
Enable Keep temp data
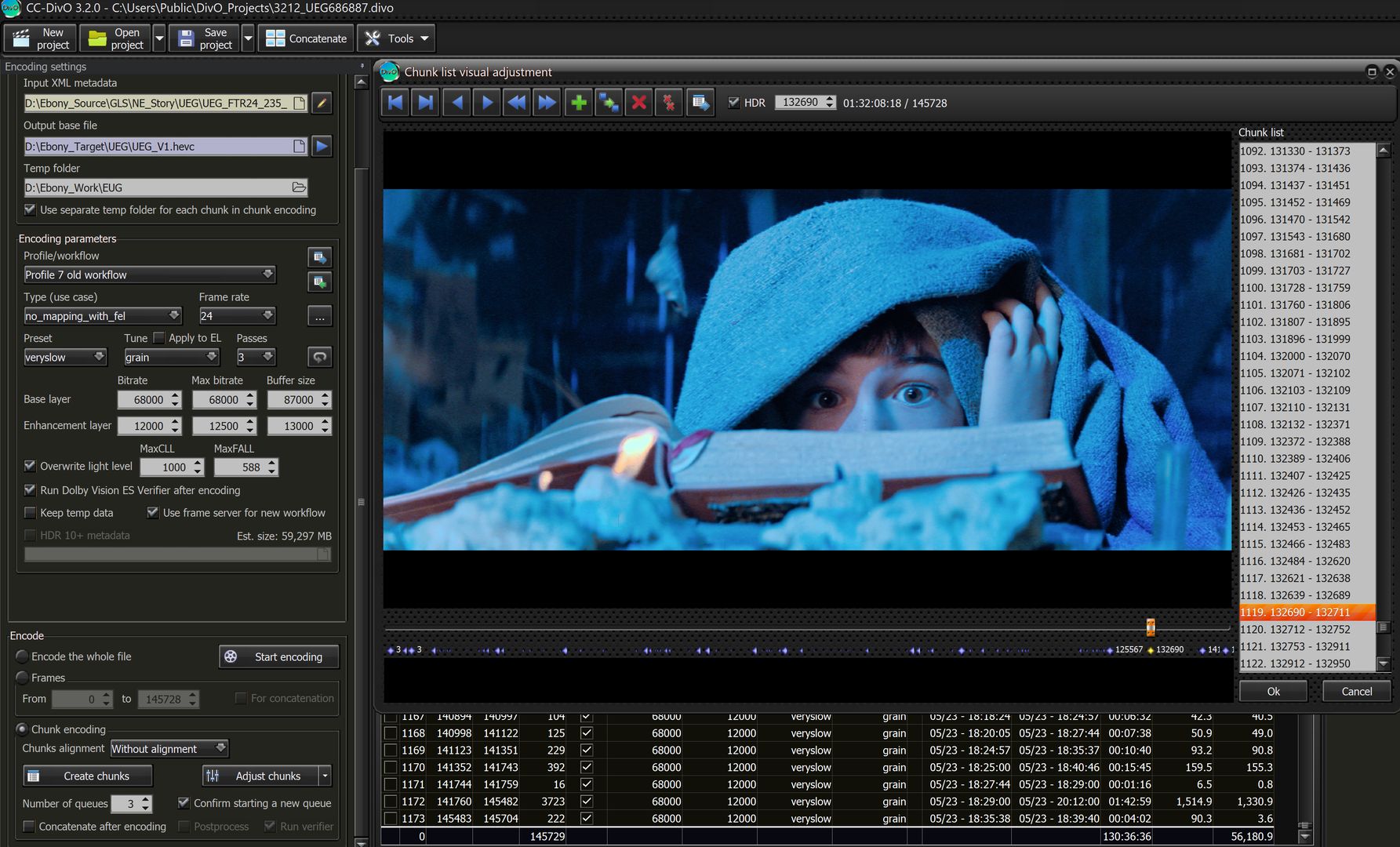[x=30, y=513]
